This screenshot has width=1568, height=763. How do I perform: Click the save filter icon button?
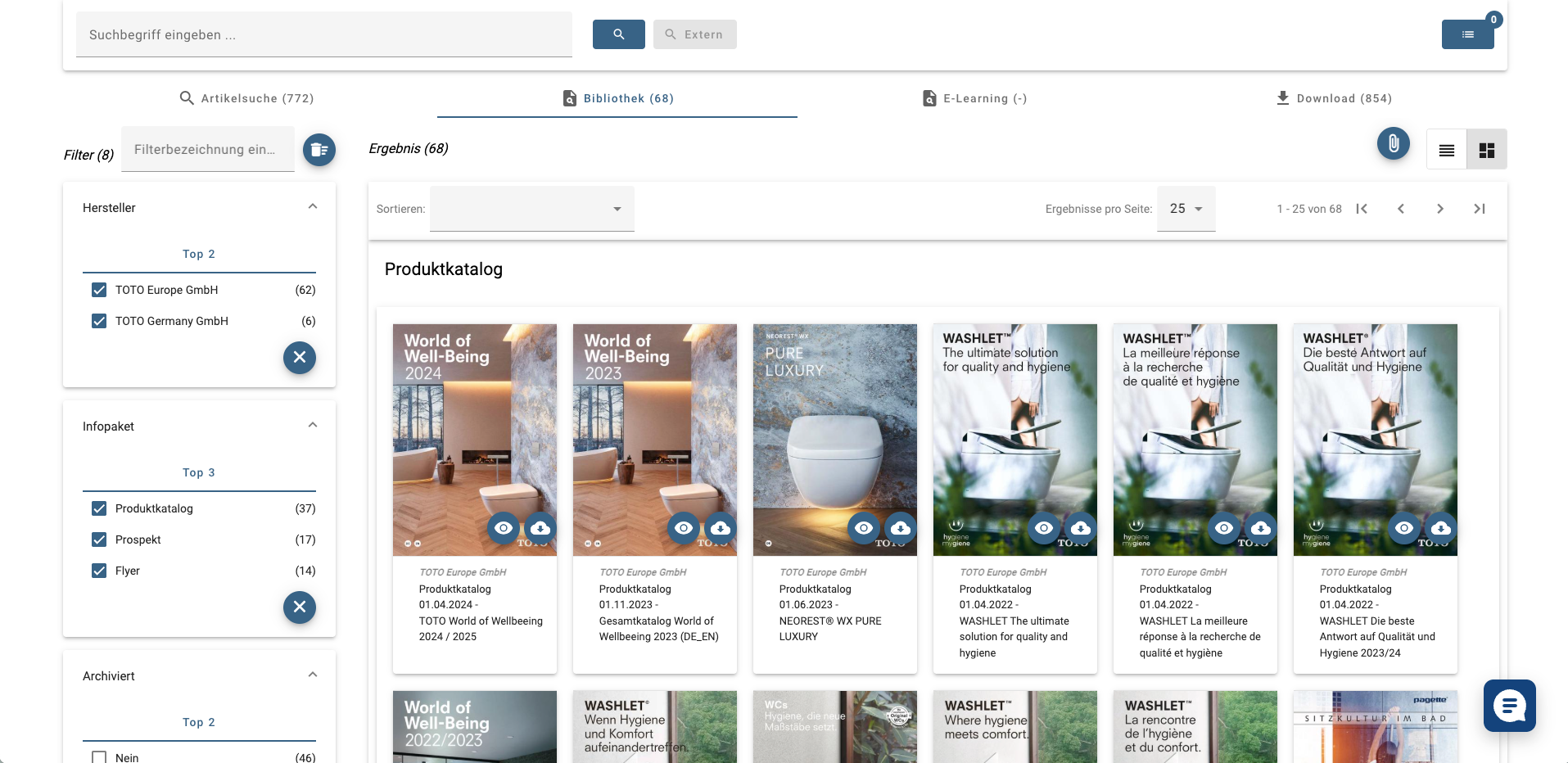click(x=319, y=150)
